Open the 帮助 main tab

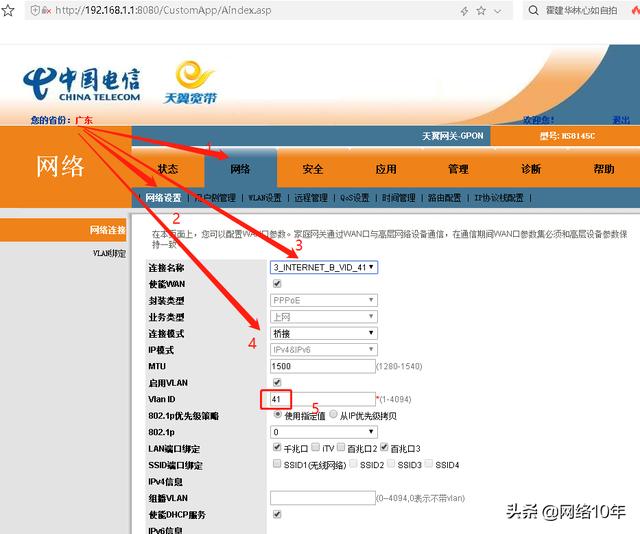tap(604, 169)
